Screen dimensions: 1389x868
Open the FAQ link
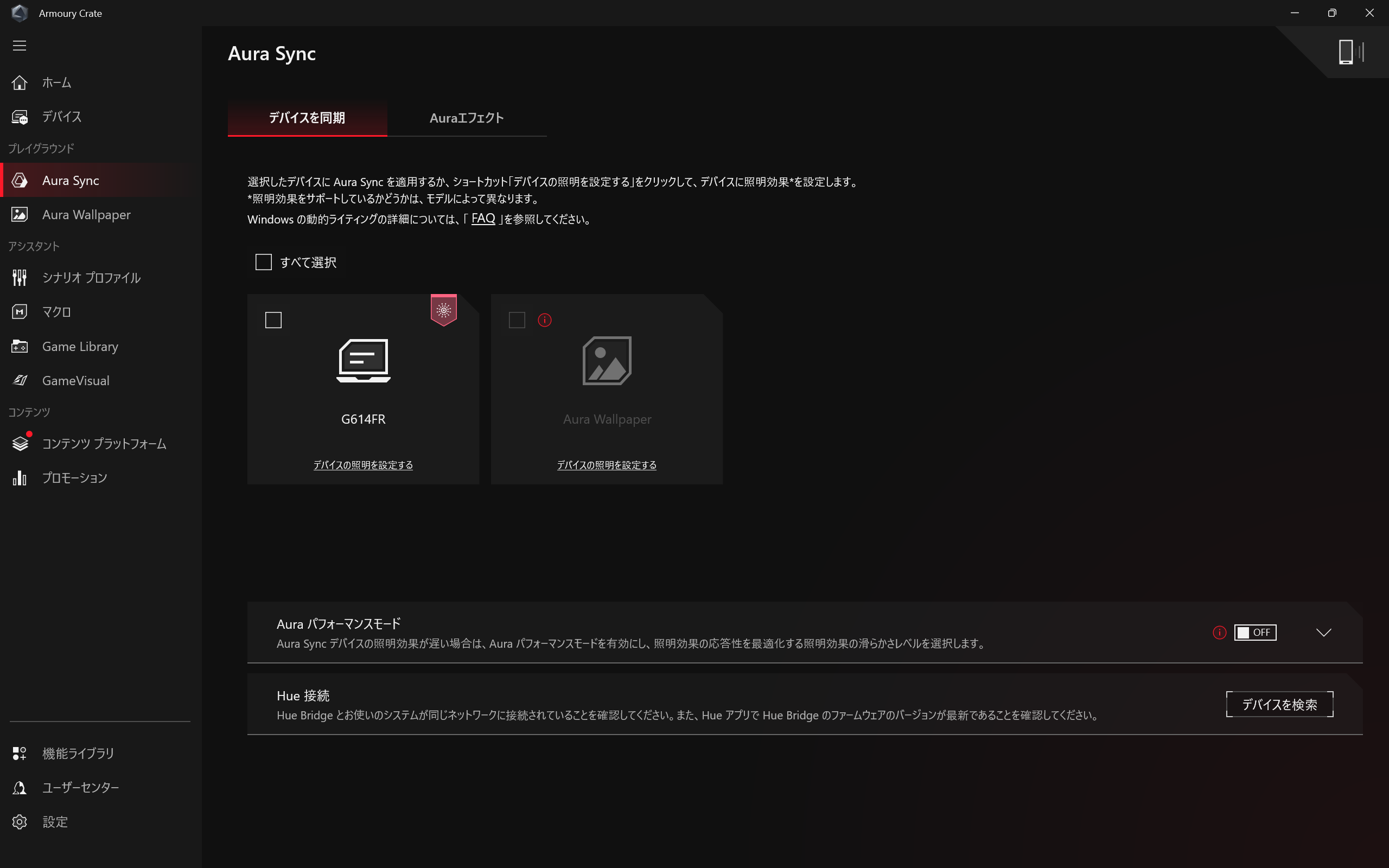(483, 219)
